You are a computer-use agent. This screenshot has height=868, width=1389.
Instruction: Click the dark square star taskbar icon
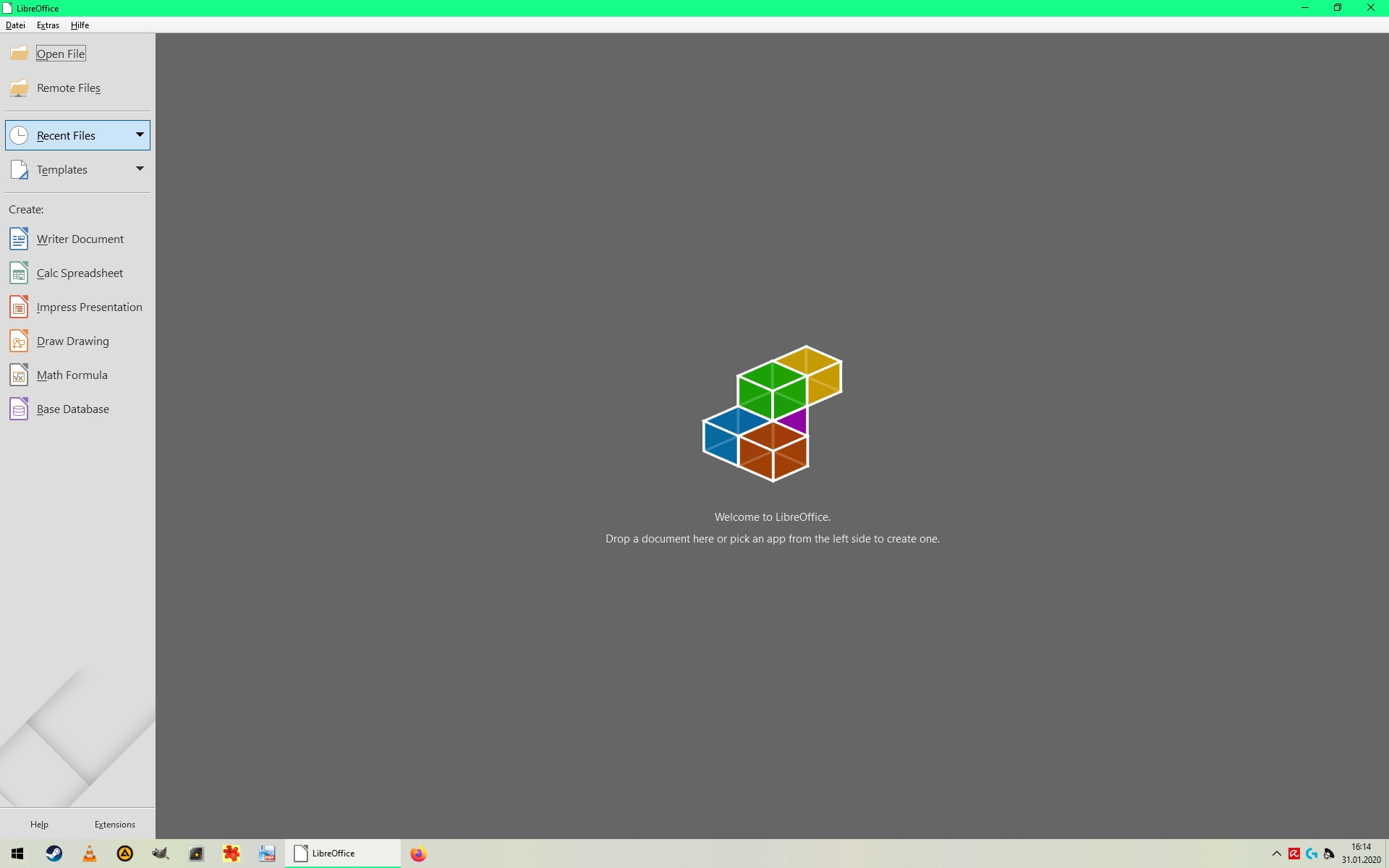coord(196,854)
